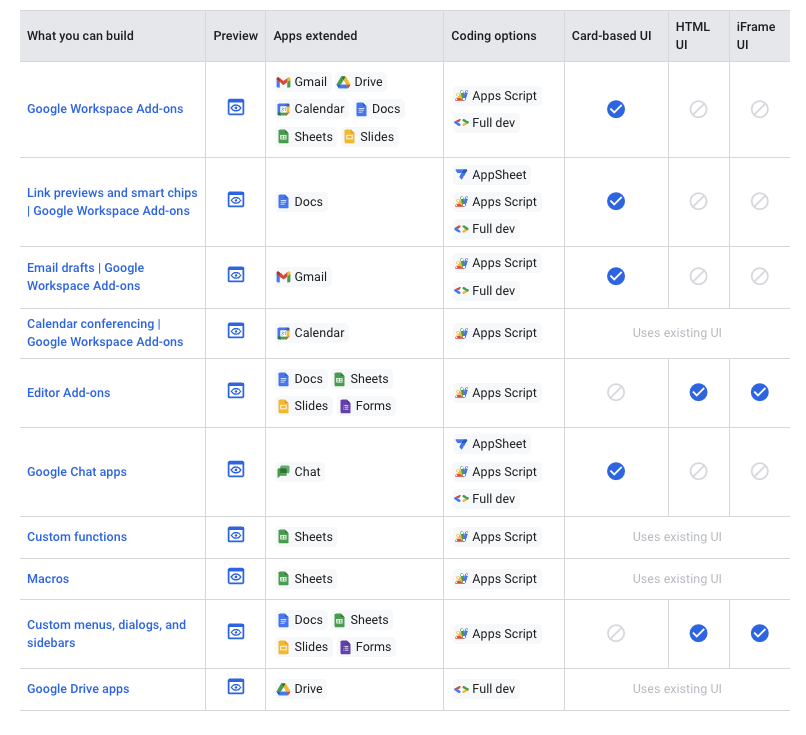Click Docs chip in Google Workspace Add-ons row
806x735 pixels.
[x=378, y=109]
